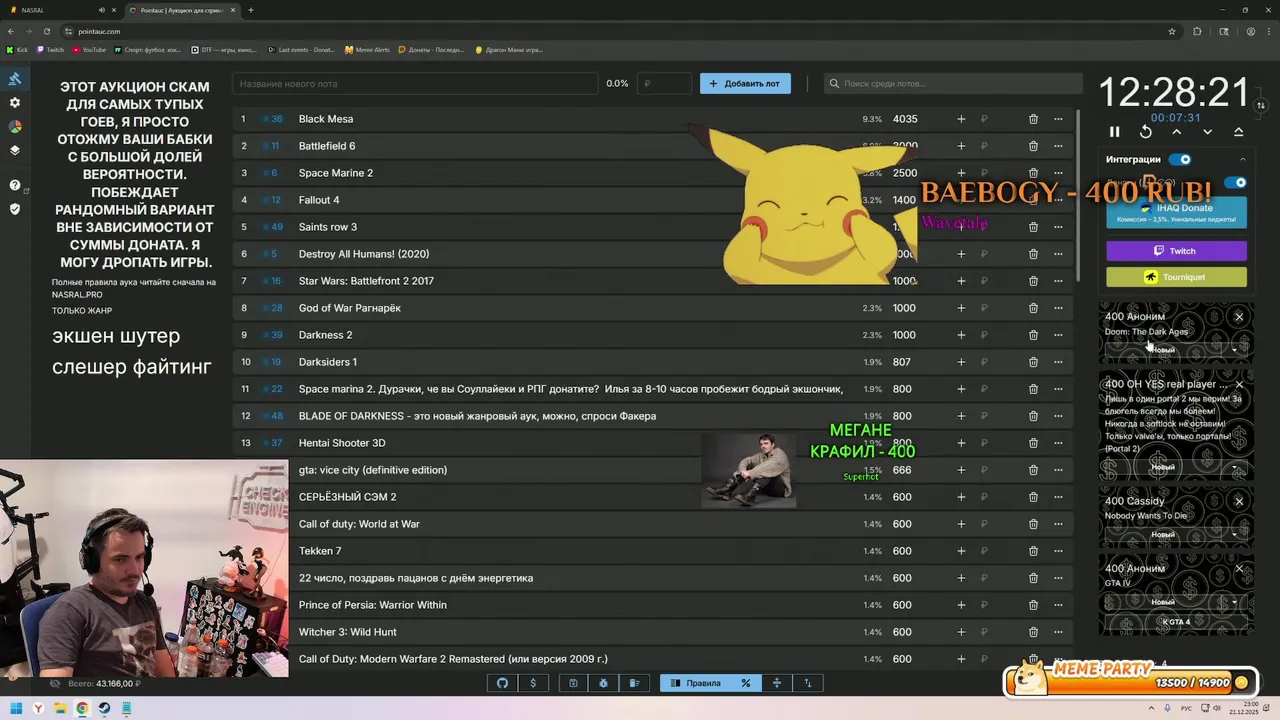This screenshot has width=1280, height=720.
Task: Open GitHub link in bottom toolbar
Action: (x=503, y=683)
